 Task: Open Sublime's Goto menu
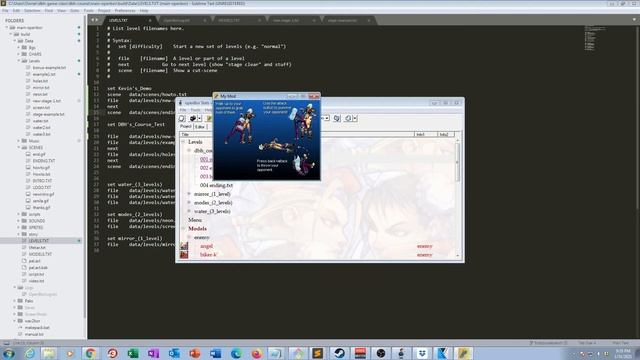pos(75,11)
